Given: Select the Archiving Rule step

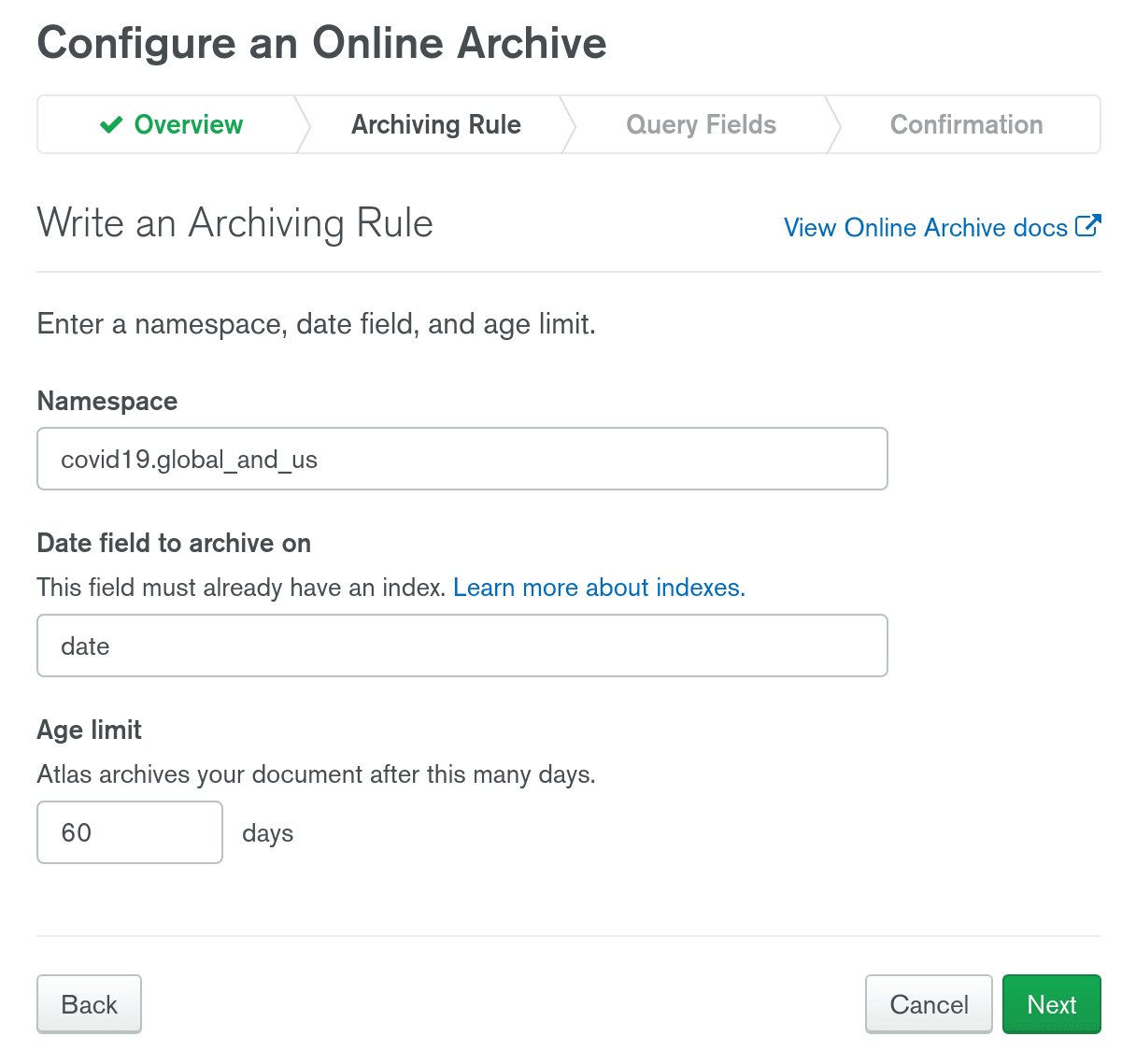Looking at the screenshot, I should (435, 124).
